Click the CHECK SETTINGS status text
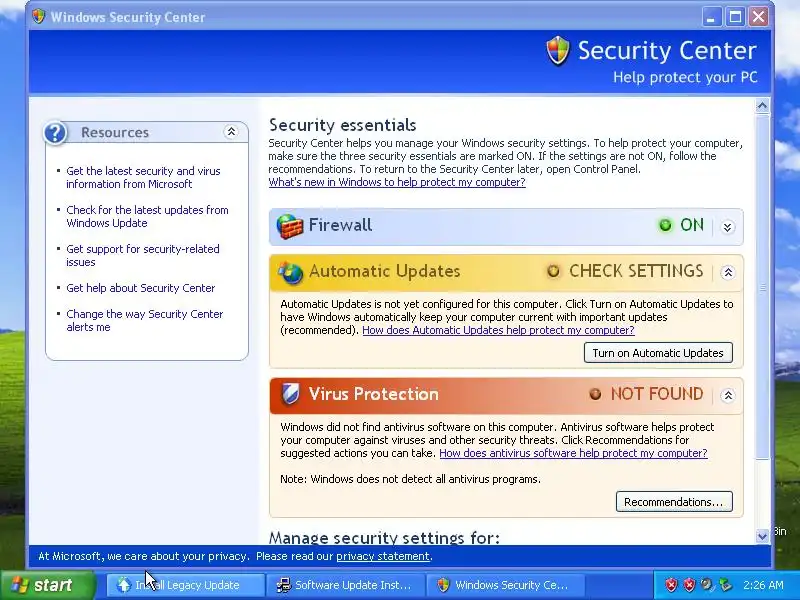This screenshot has width=800, height=600. [x=636, y=271]
